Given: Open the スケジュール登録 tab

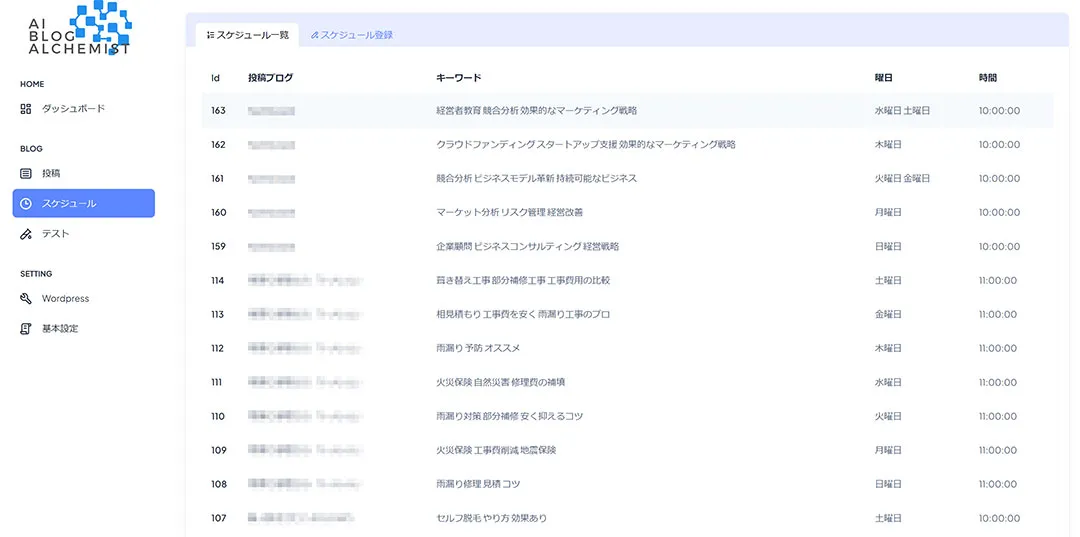Looking at the screenshot, I should click(351, 35).
